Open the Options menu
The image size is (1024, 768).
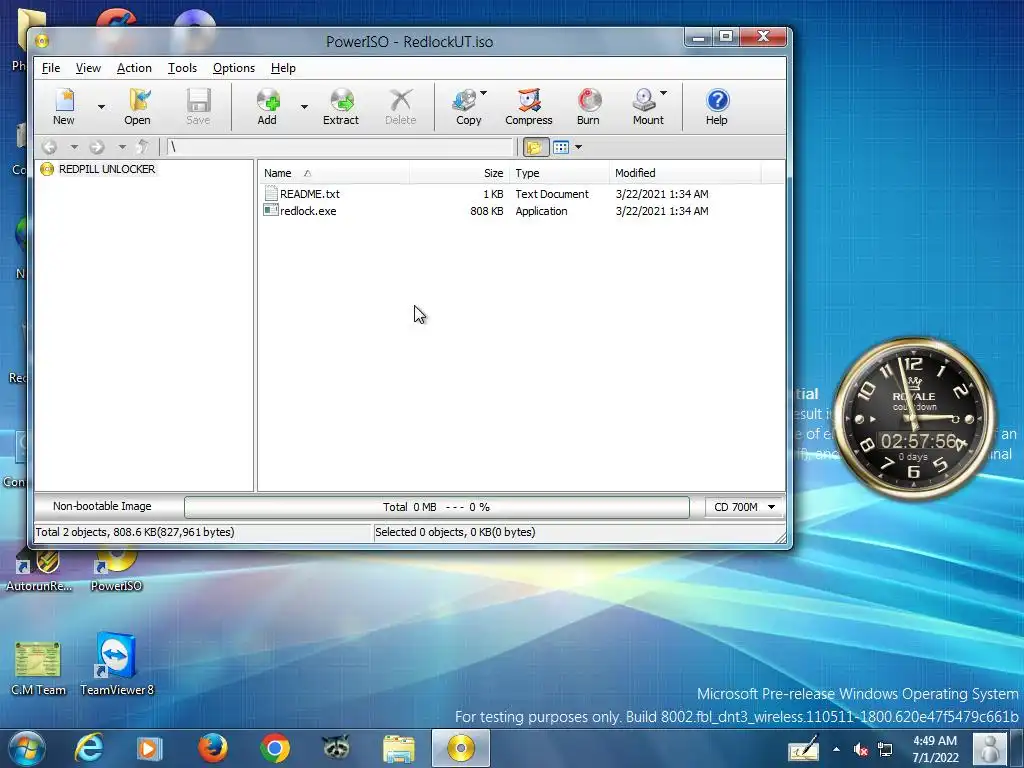pyautogui.click(x=234, y=68)
